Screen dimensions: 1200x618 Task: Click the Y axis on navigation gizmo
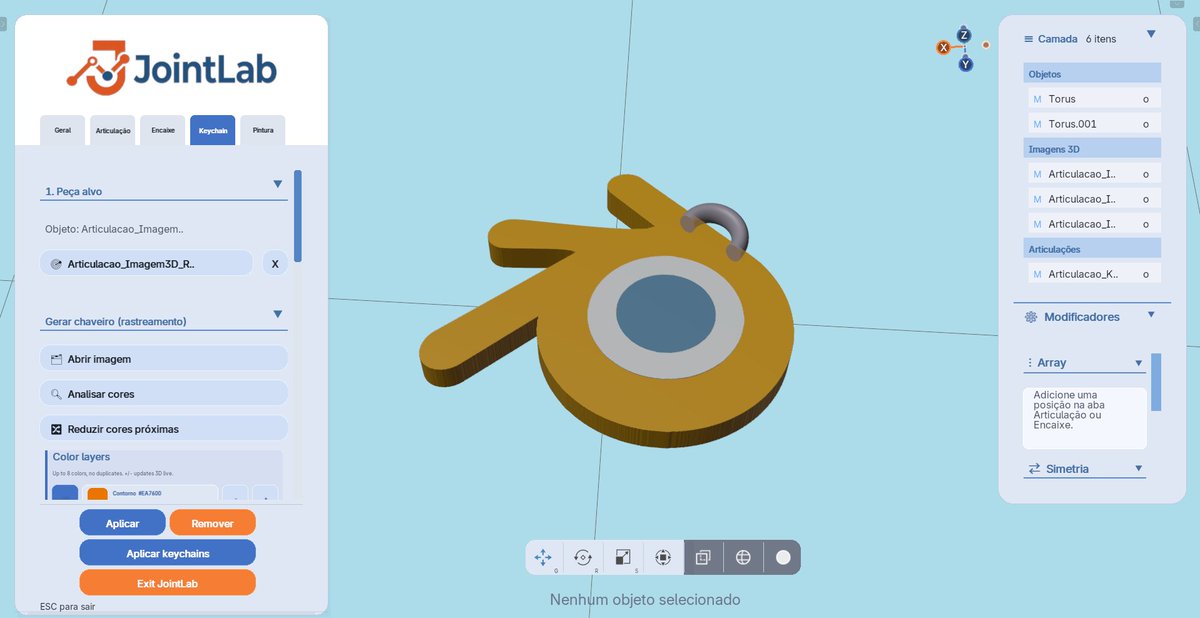(966, 64)
